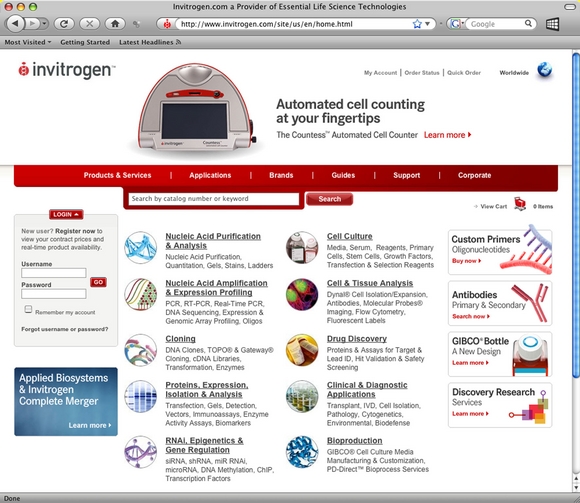Open Discovery Research Services banner
580x503 pixels.
[x=500, y=405]
